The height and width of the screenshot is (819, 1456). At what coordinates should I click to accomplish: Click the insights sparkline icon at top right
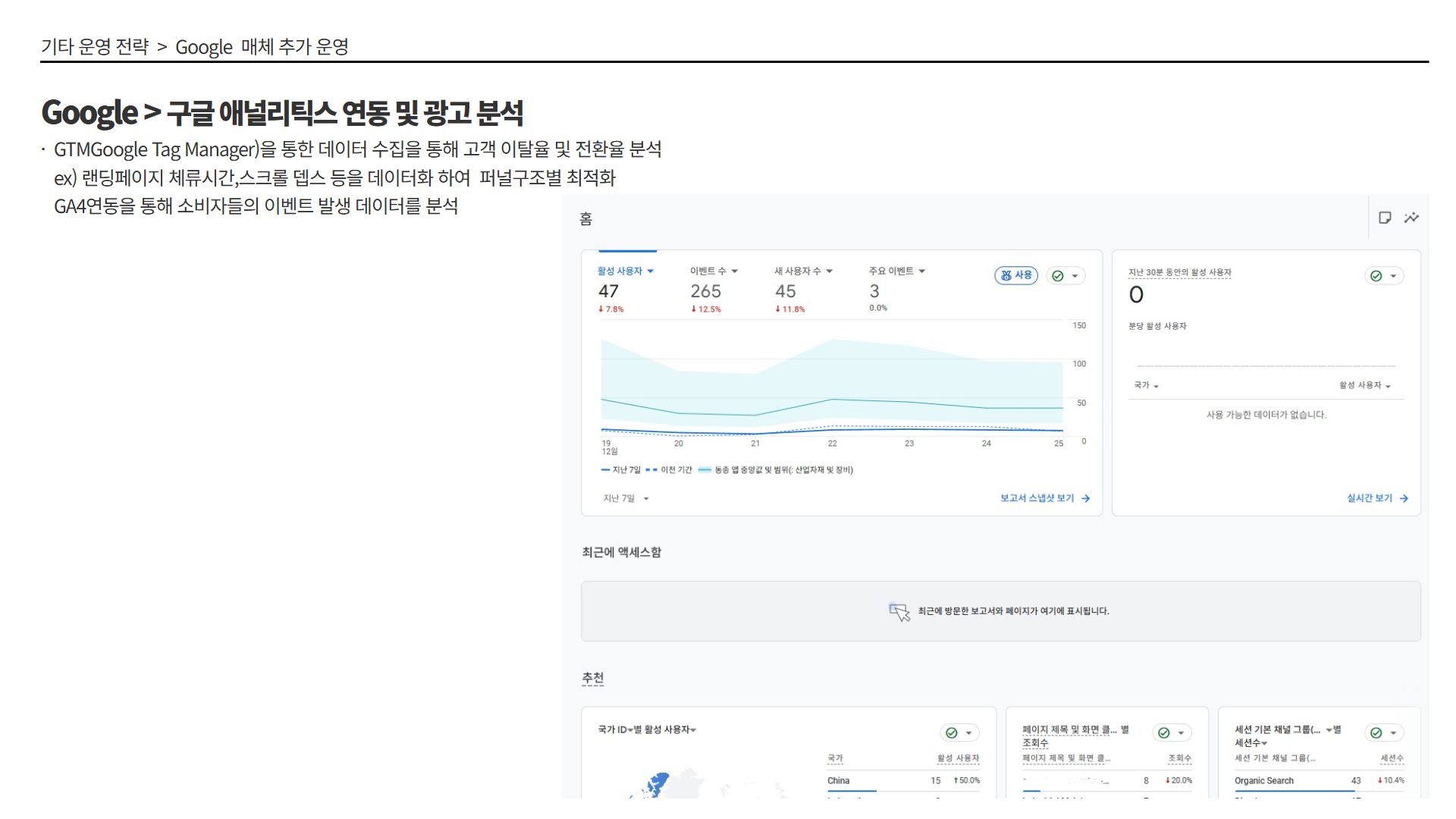pos(1411,218)
